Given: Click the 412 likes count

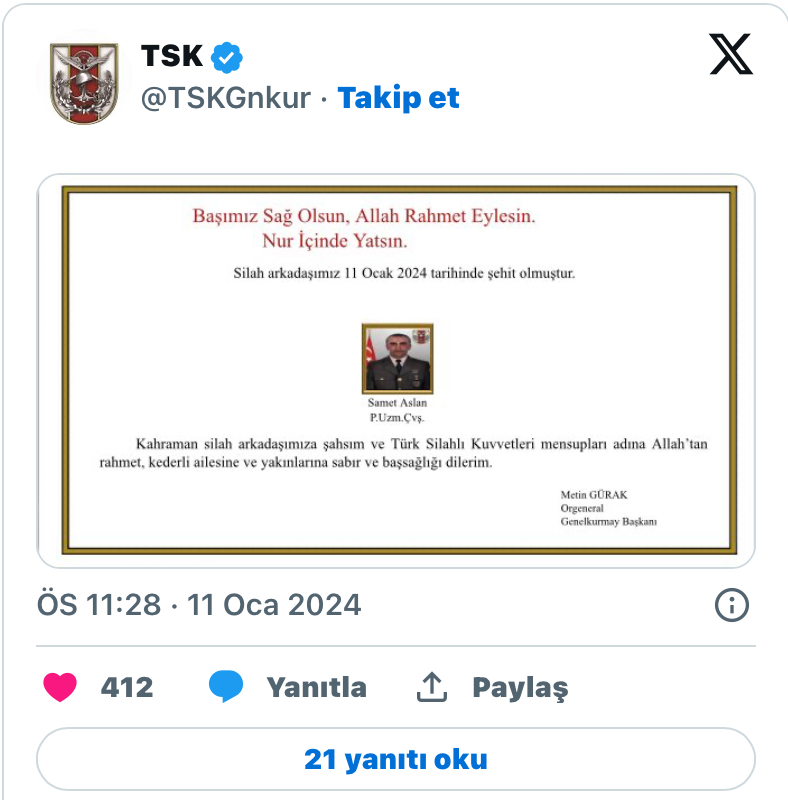Looking at the screenshot, I should click(127, 687).
